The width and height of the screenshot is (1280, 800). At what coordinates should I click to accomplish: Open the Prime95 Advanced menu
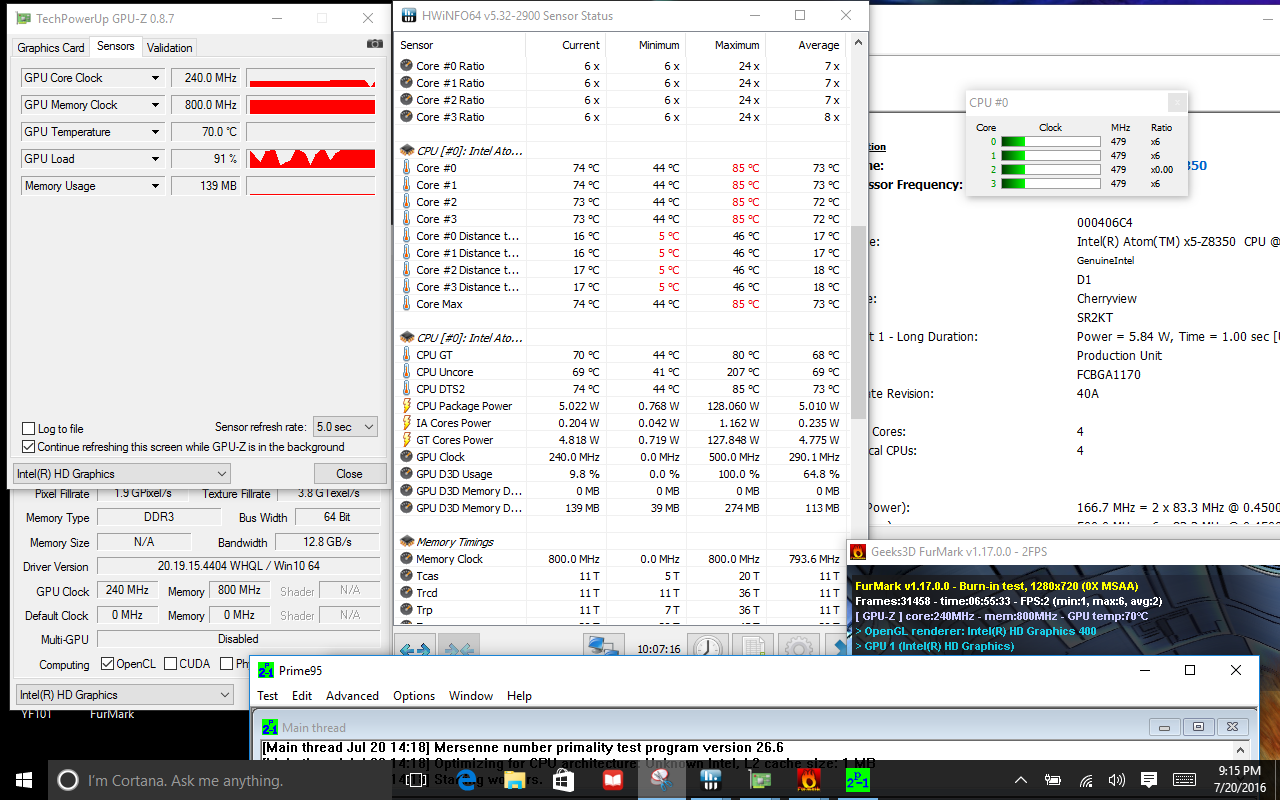tap(352, 696)
